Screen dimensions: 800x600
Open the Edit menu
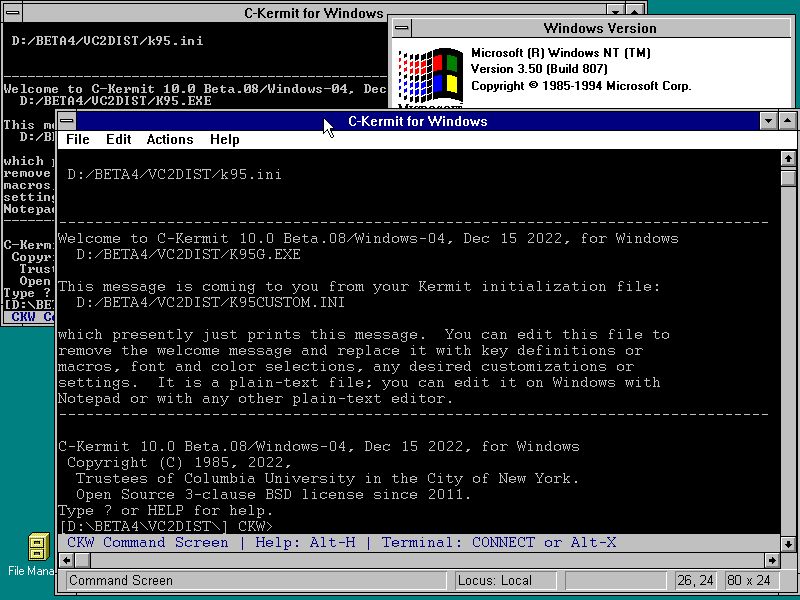[x=118, y=139]
